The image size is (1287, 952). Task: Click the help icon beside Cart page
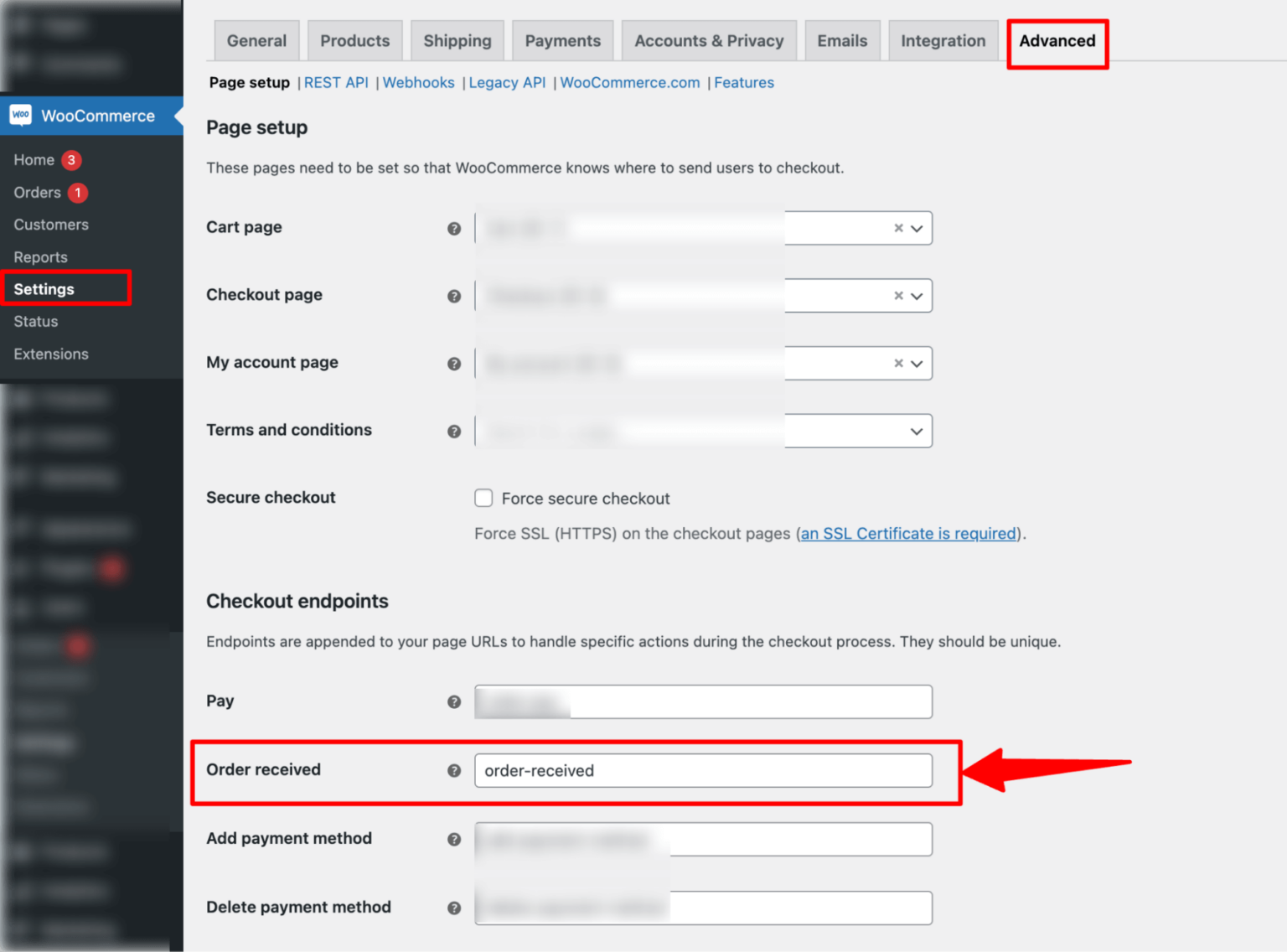[454, 228]
